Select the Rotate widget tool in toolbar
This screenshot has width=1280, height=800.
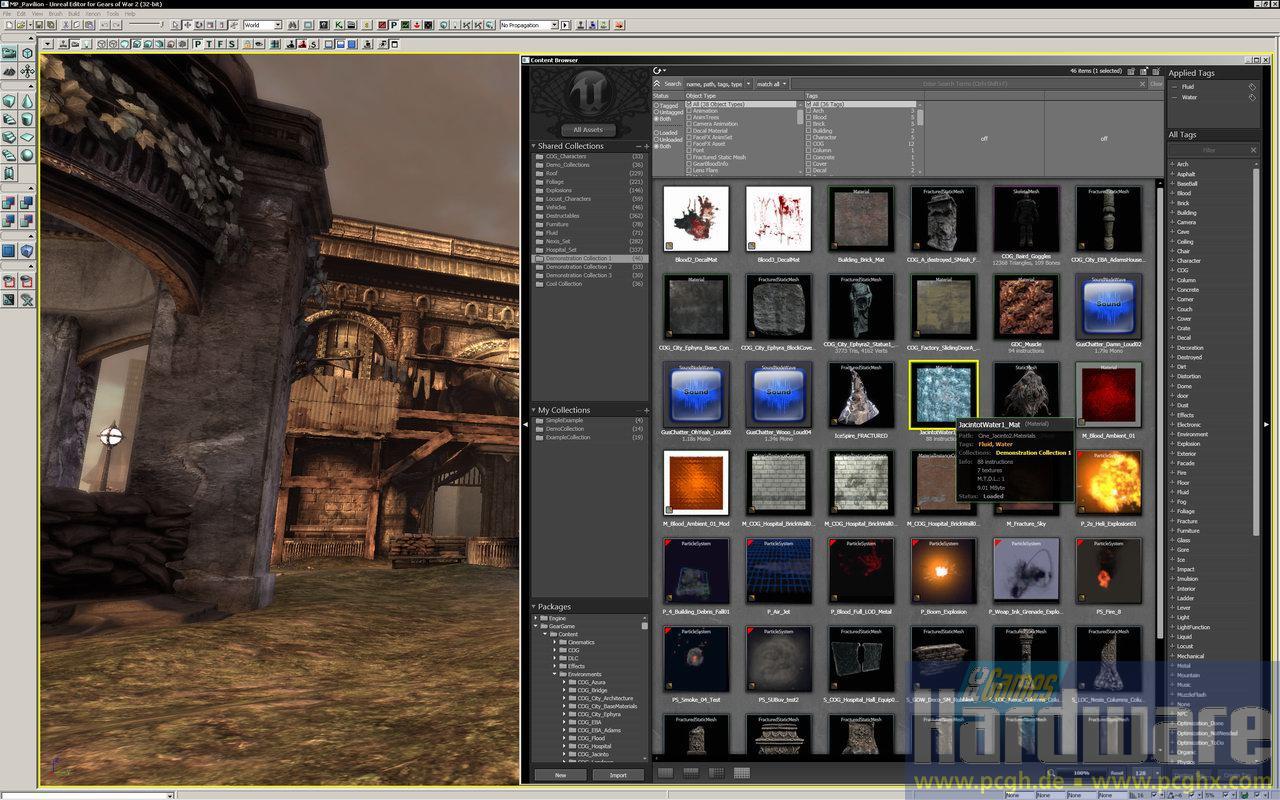click(198, 25)
